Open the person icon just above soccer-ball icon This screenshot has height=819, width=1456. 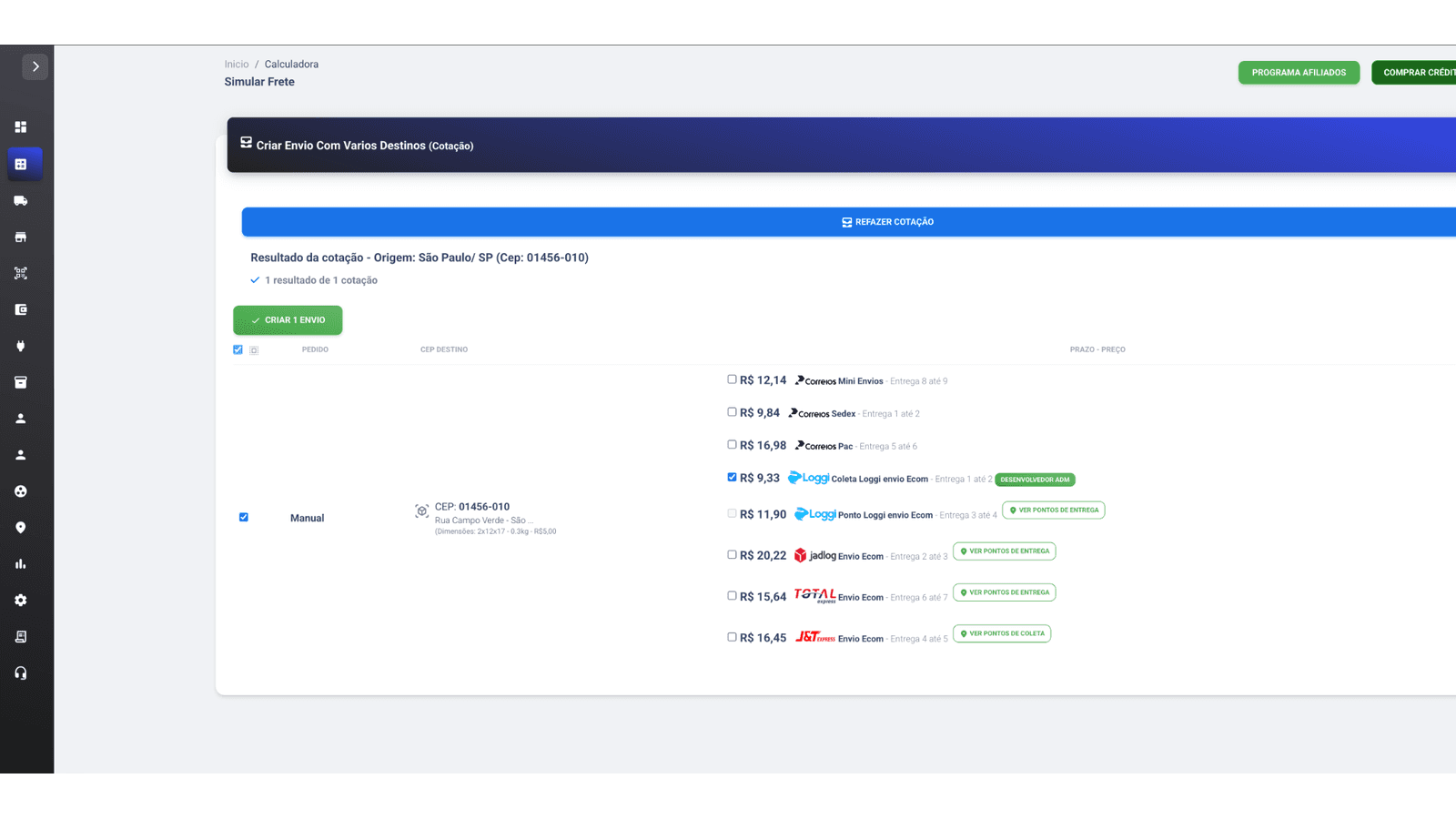[20, 455]
